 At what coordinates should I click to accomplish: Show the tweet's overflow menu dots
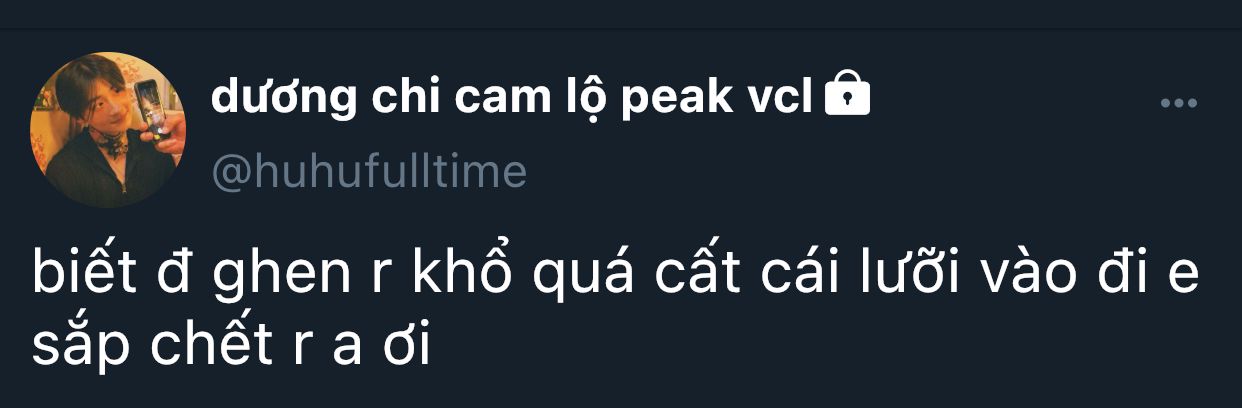pos(1178,103)
